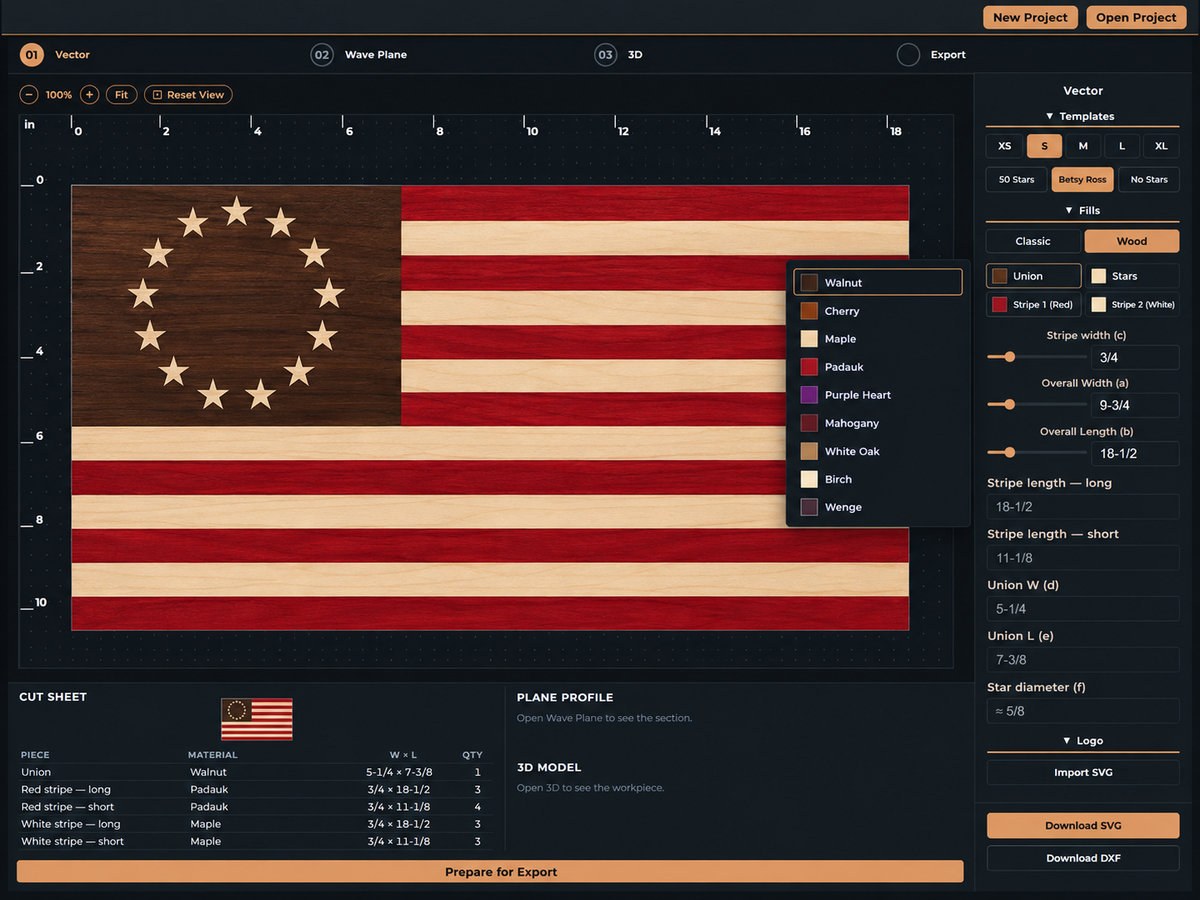This screenshot has height=900, width=1200.
Task: Click the Stripe length short field
Action: 1083,558
